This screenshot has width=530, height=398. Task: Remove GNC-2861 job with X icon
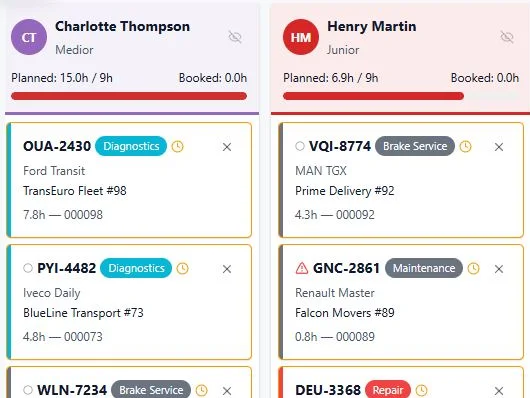tap(499, 269)
